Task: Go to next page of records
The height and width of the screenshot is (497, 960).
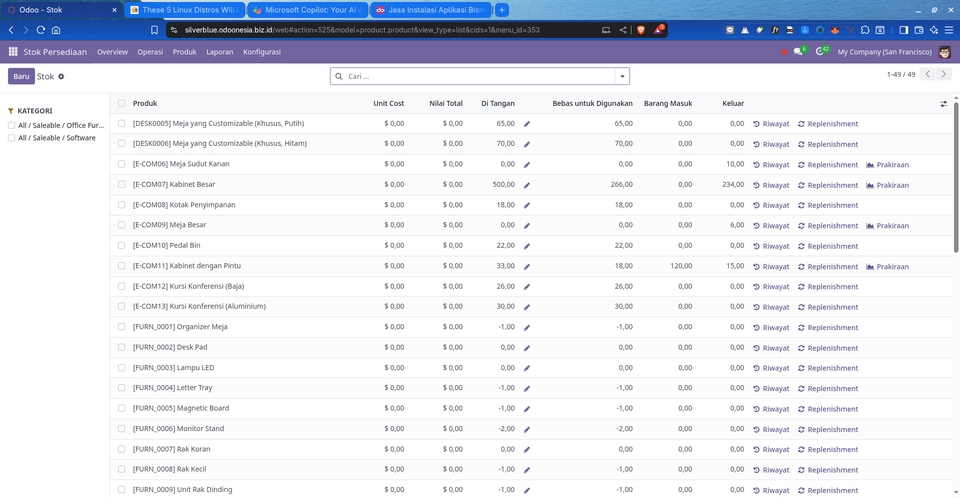Action: (x=945, y=75)
